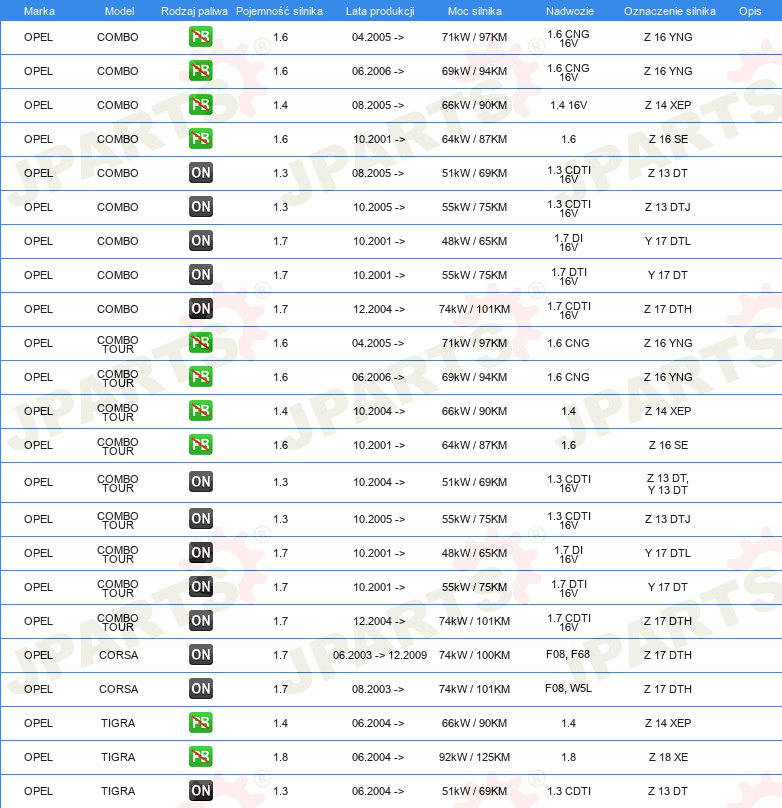This screenshot has width=782, height=808.
Task: Click petrol icon in Tigra Z 18 XE row
Action: [x=200, y=757]
